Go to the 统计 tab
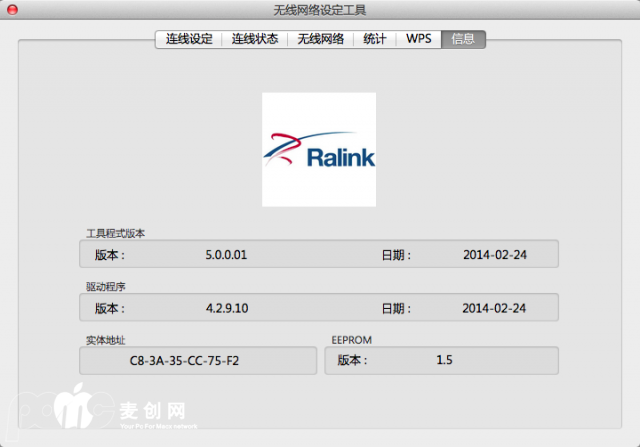Screen dimensions: 640x447 (x=375, y=39)
